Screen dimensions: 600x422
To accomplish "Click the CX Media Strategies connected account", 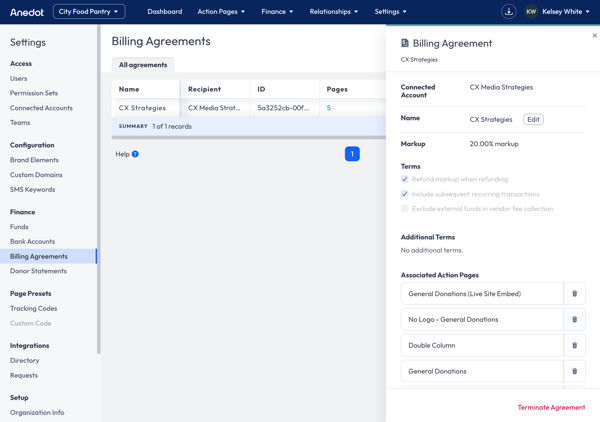I will point(501,87).
